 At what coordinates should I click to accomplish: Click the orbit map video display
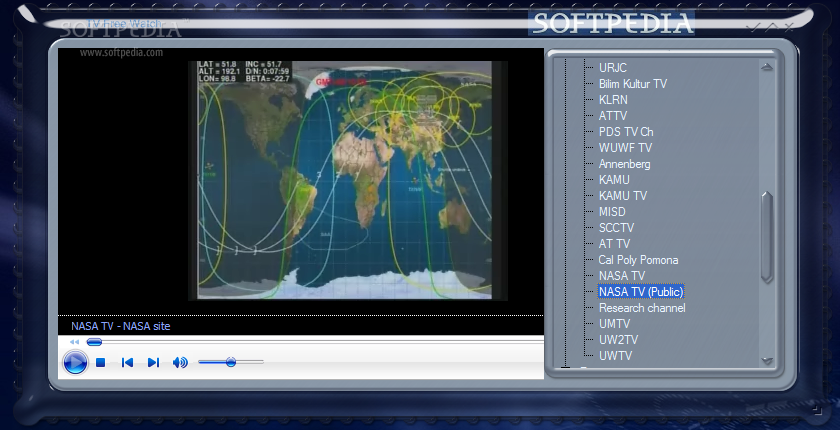[x=347, y=179]
